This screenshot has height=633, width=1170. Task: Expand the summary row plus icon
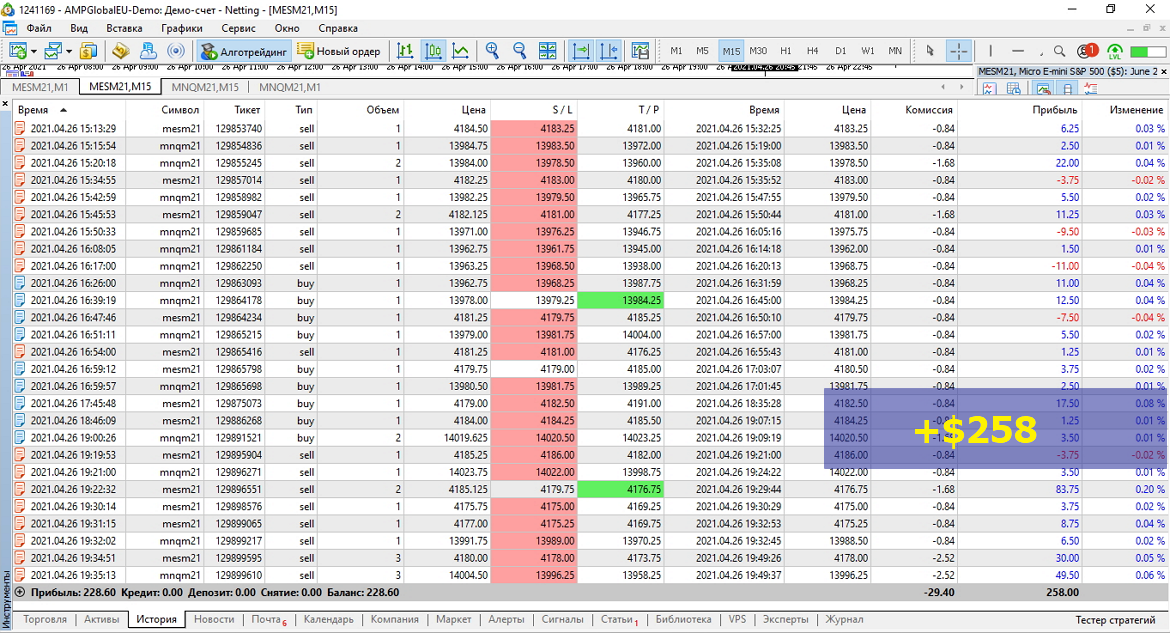pos(20,592)
